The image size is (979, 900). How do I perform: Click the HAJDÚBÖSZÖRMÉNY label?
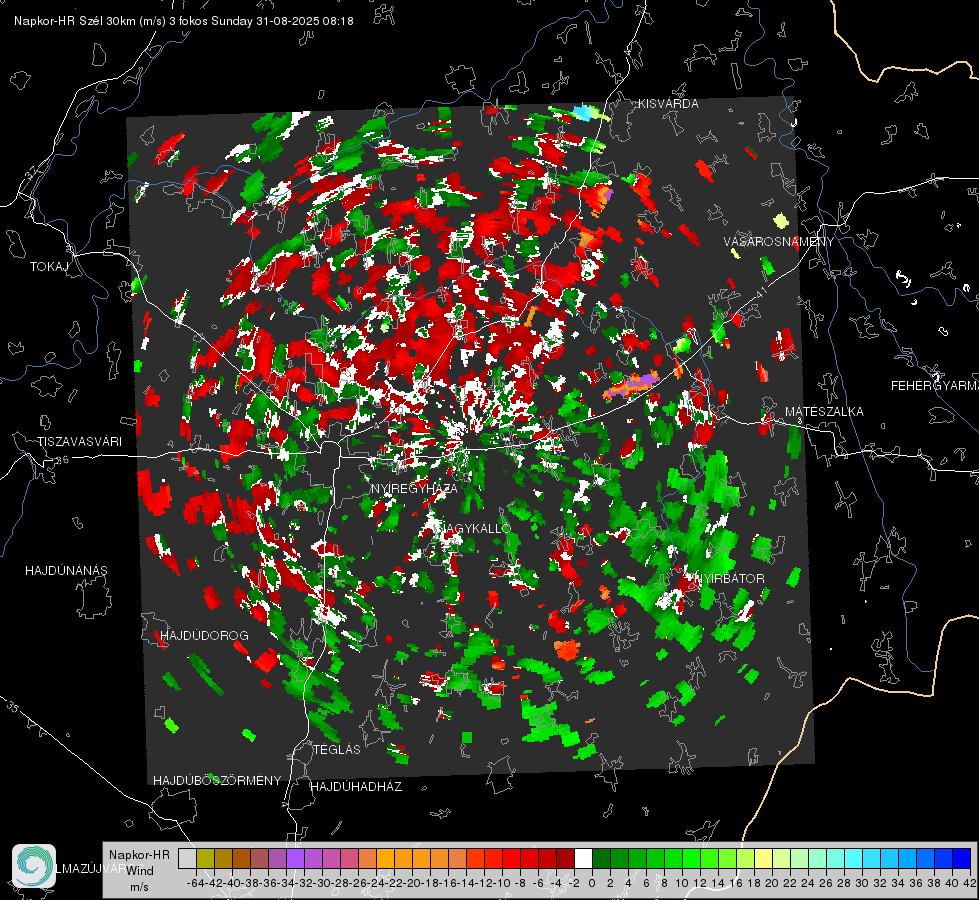click(217, 781)
